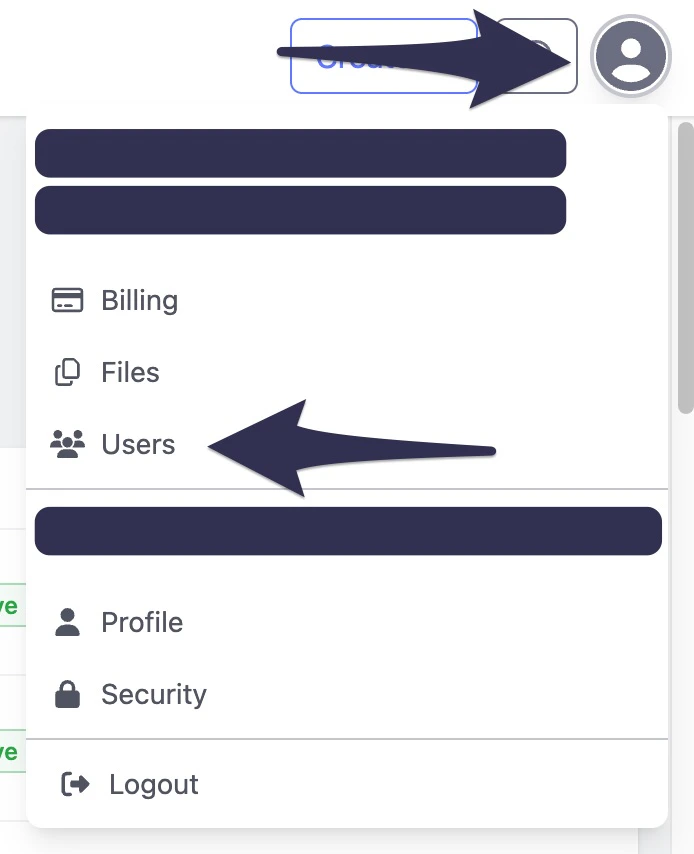Click the Files document icon
This screenshot has height=854, width=694.
[66, 371]
